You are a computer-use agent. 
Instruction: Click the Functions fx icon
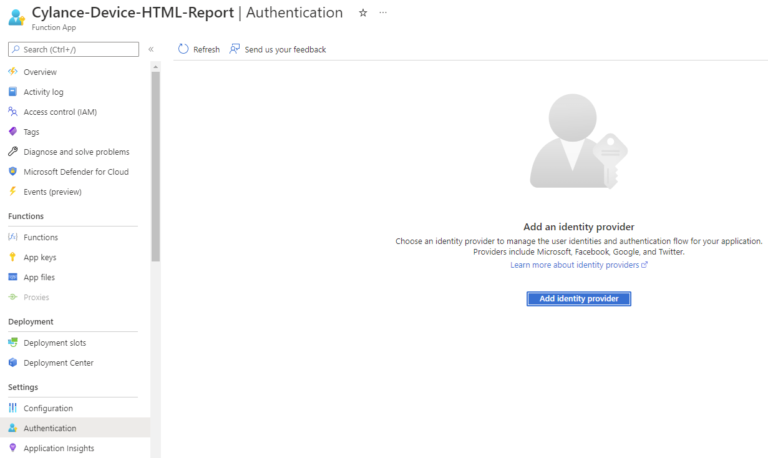click(x=13, y=237)
